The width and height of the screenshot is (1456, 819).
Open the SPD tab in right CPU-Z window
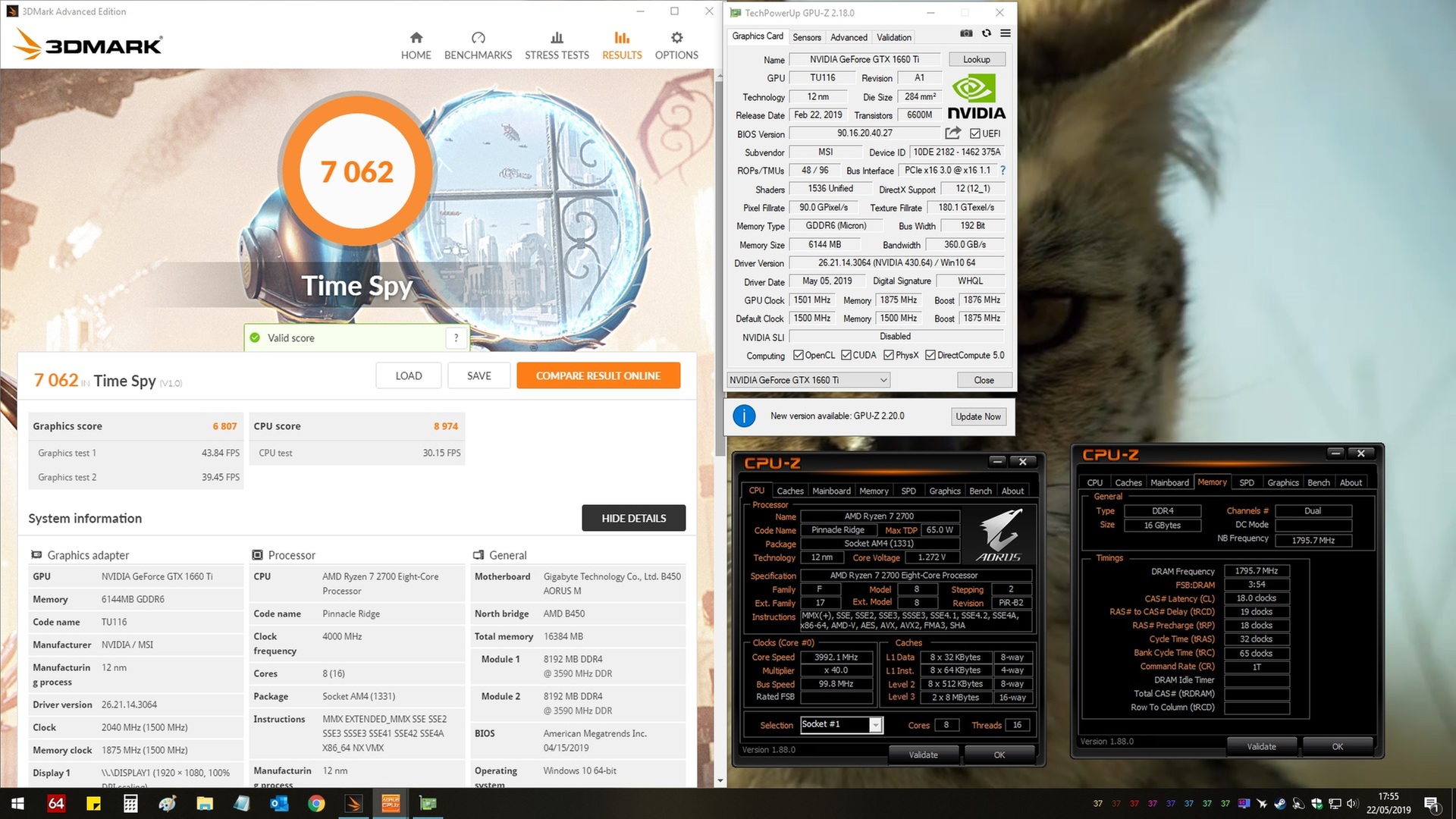[x=1247, y=482]
